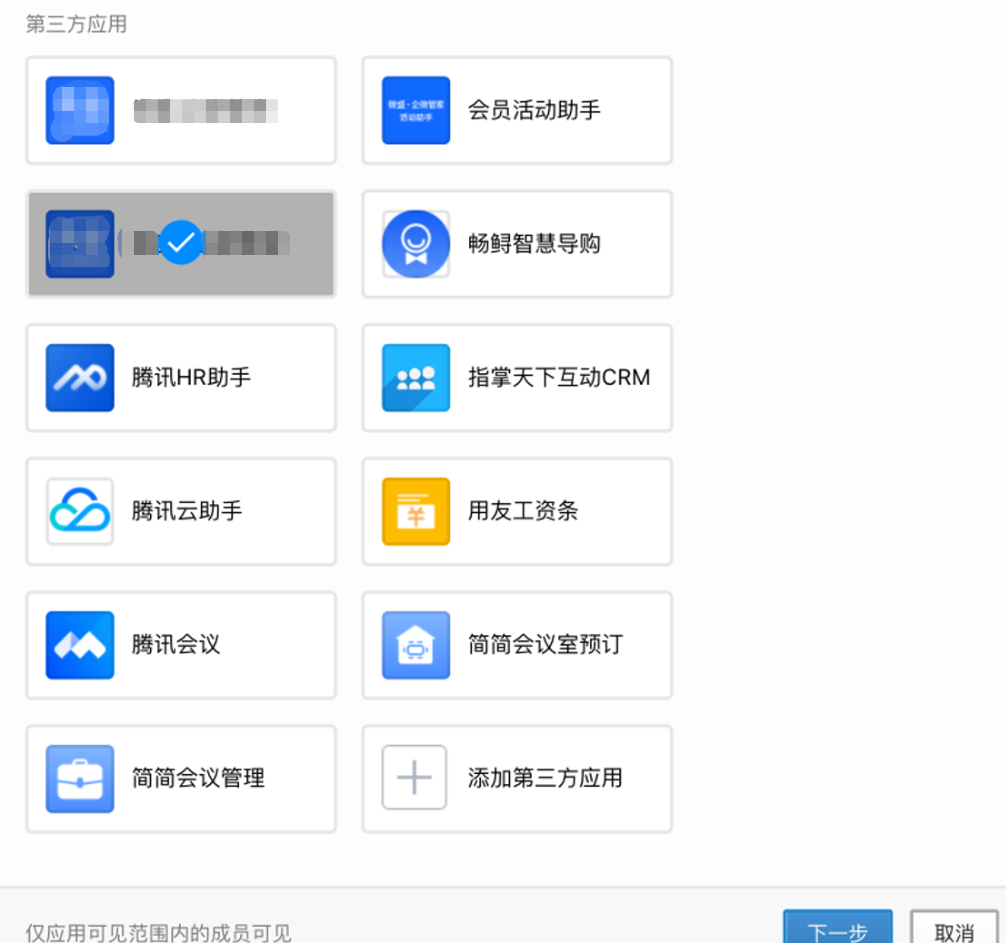Select the 畅鲟智慧导购 label text

point(534,244)
